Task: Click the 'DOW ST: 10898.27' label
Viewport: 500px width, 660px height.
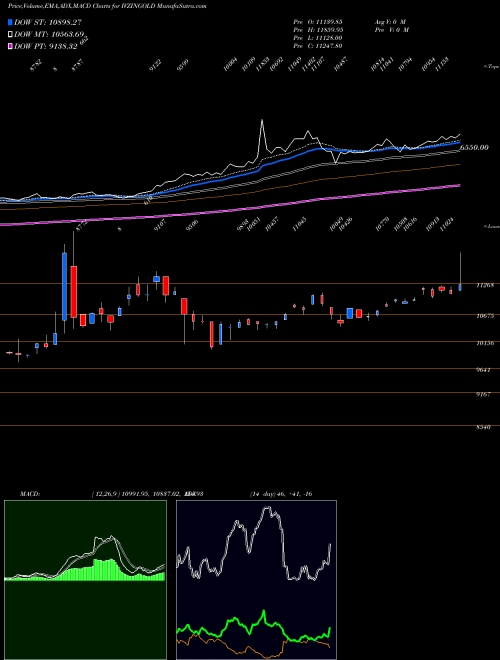Action: tap(48, 22)
